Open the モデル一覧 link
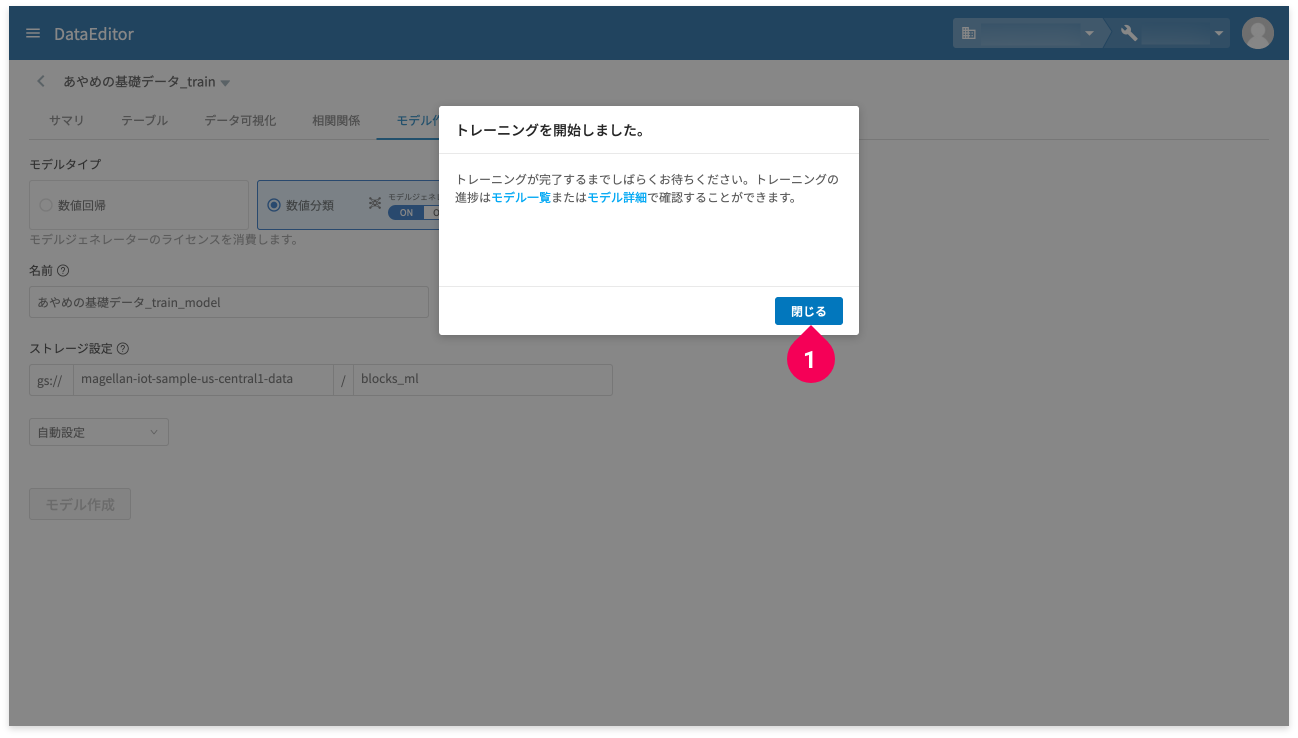Viewport: 1298px width, 738px height. (521, 197)
